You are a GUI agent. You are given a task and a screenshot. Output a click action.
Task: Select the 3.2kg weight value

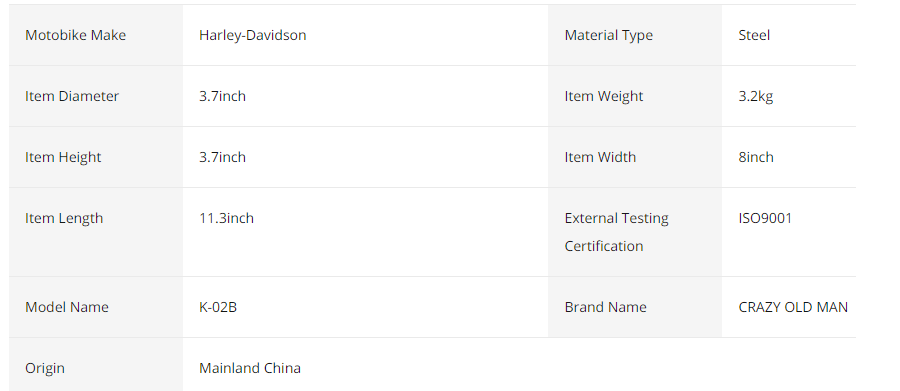click(756, 96)
